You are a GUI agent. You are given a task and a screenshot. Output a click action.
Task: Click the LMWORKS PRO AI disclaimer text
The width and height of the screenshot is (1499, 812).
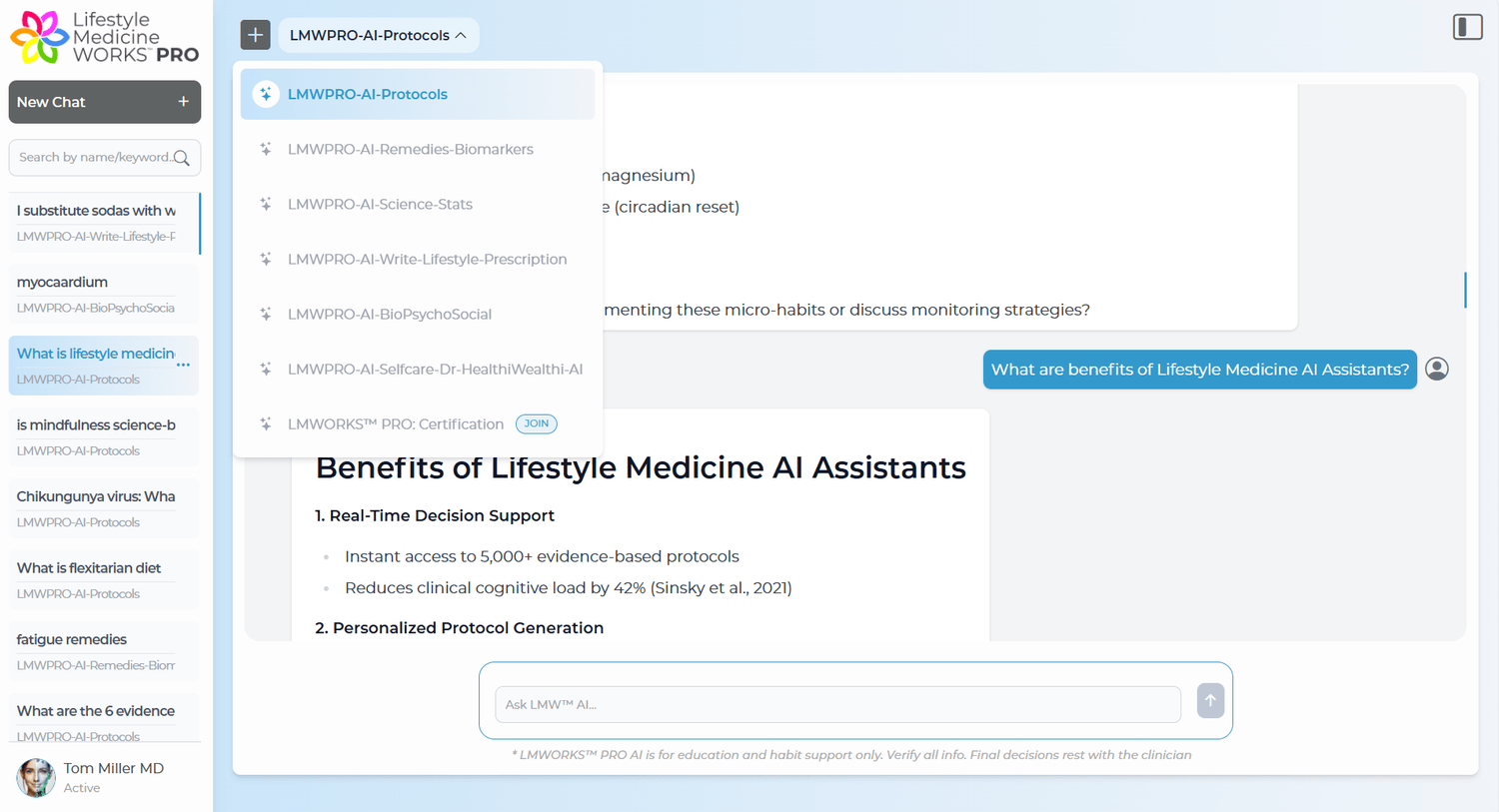point(851,755)
